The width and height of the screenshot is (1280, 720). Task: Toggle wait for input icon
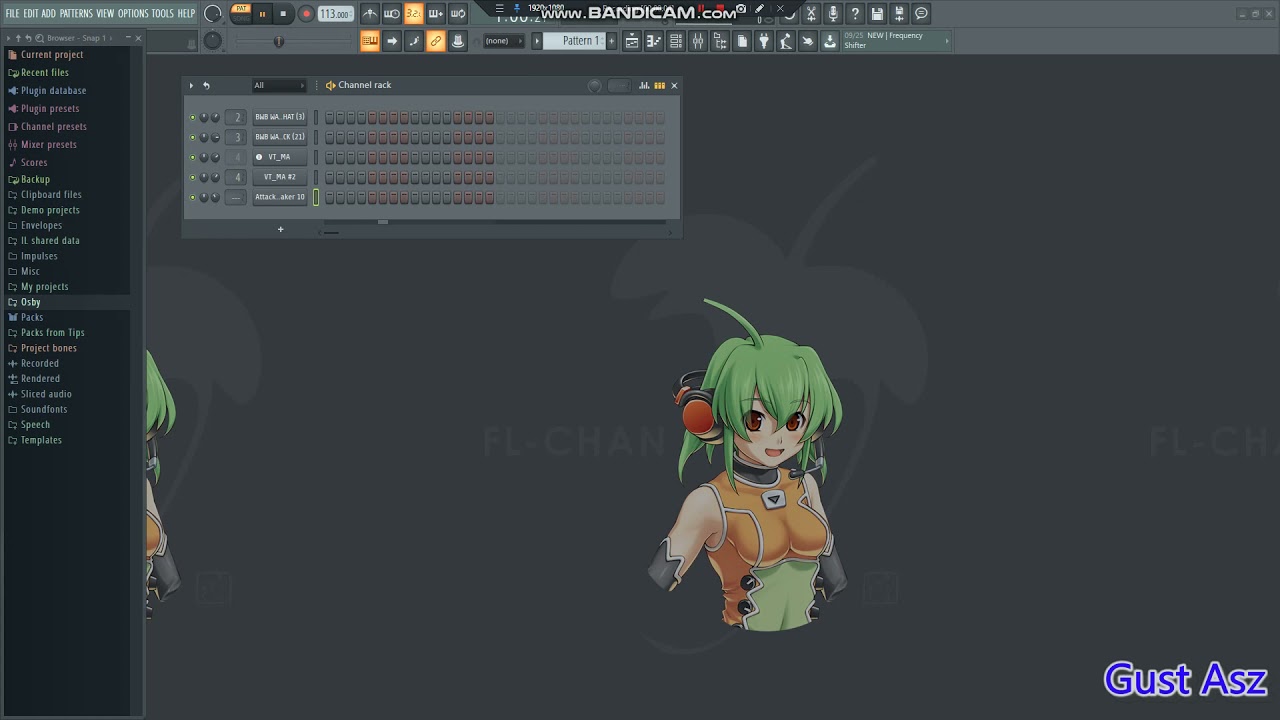(392, 14)
